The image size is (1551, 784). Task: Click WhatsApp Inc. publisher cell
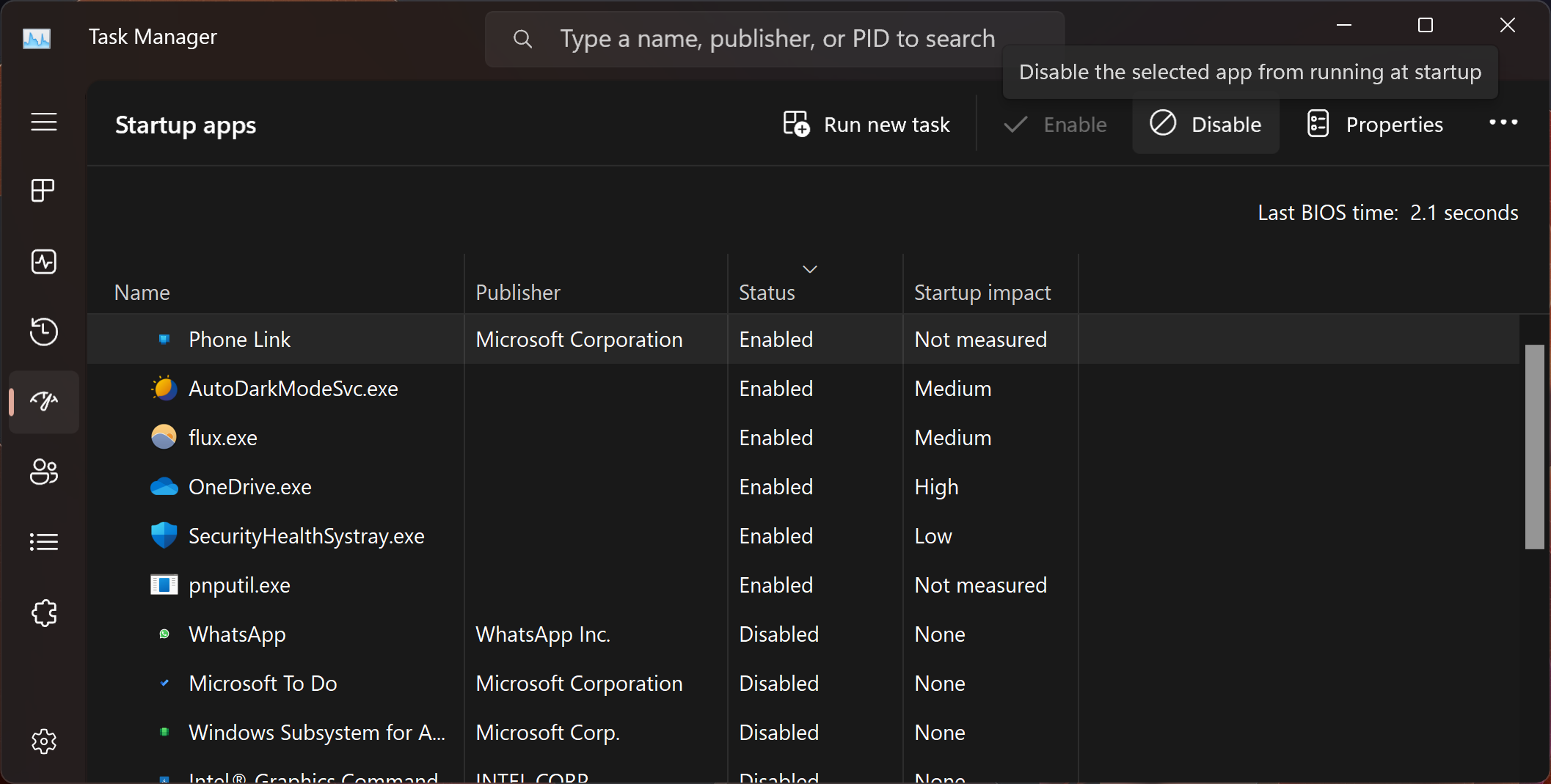543,634
